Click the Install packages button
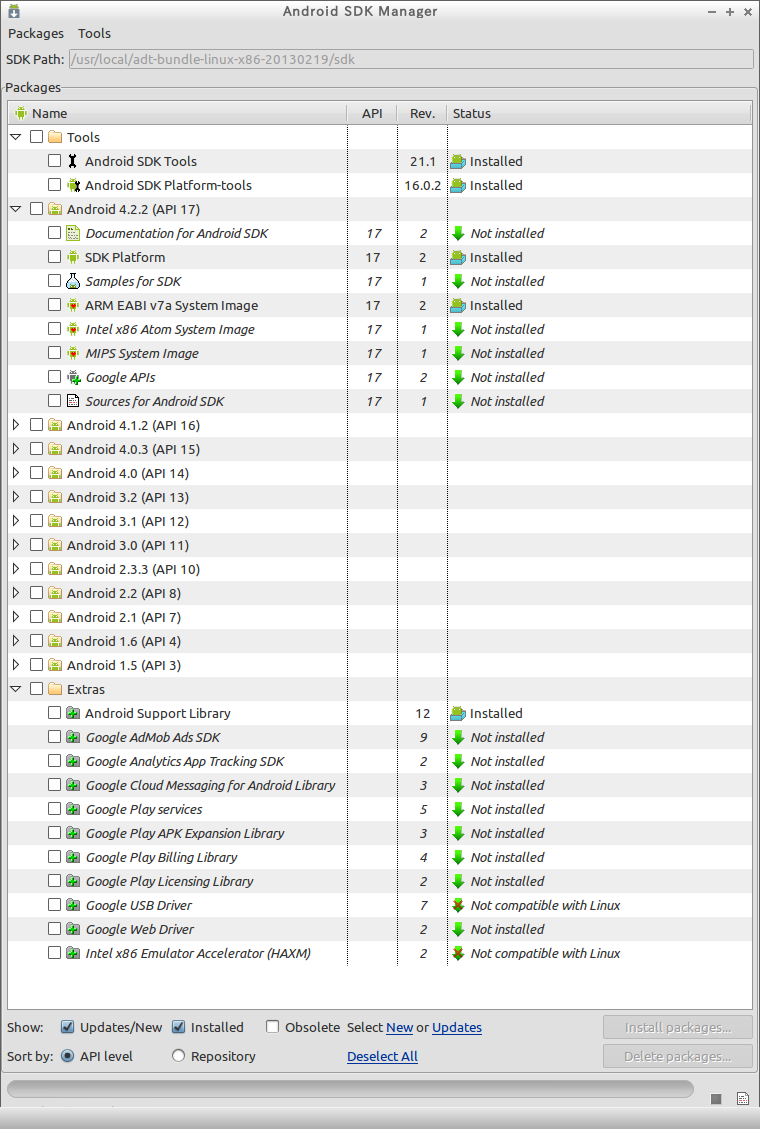The image size is (760, 1129). click(678, 1027)
